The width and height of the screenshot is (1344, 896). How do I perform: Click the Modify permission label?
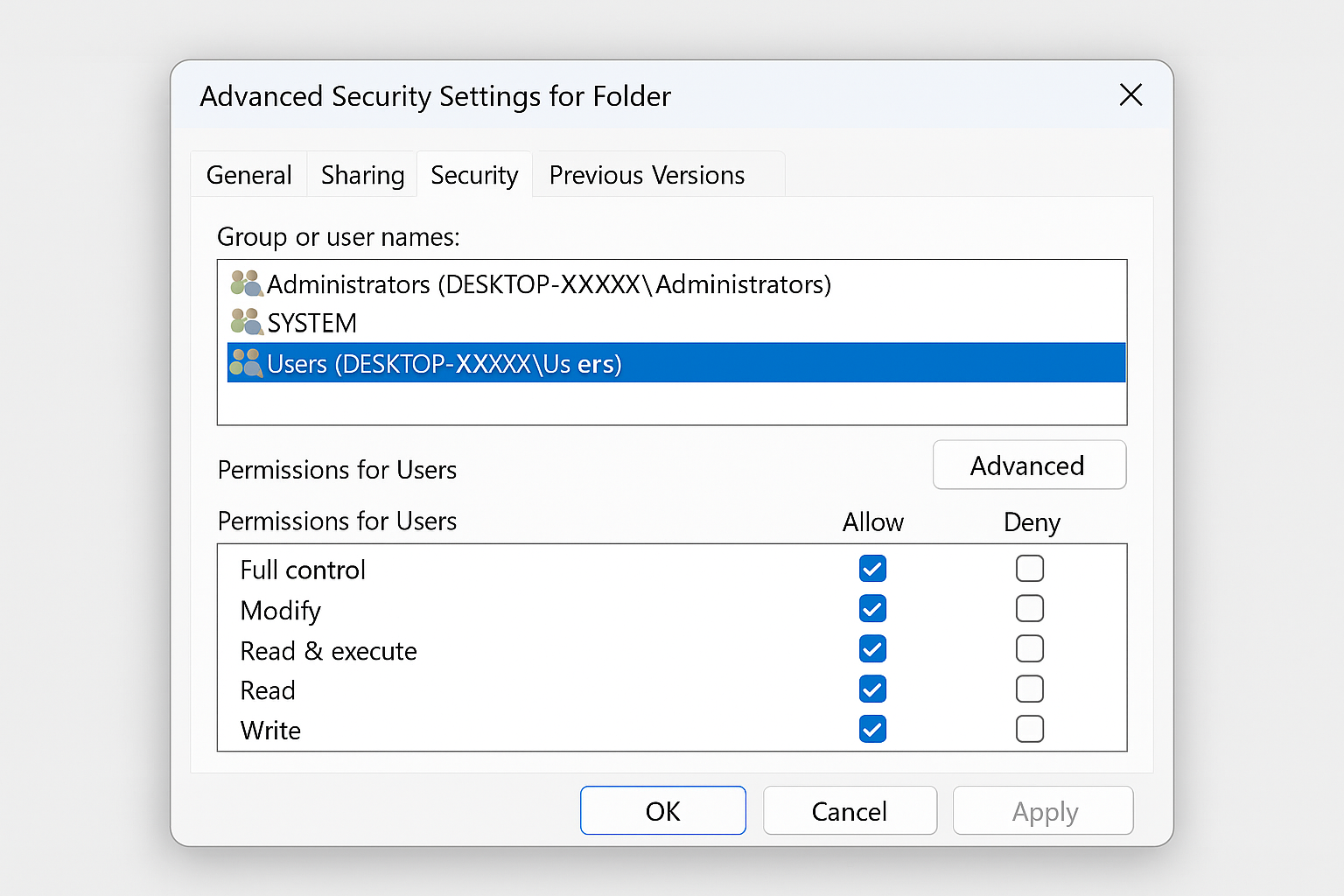click(x=280, y=611)
